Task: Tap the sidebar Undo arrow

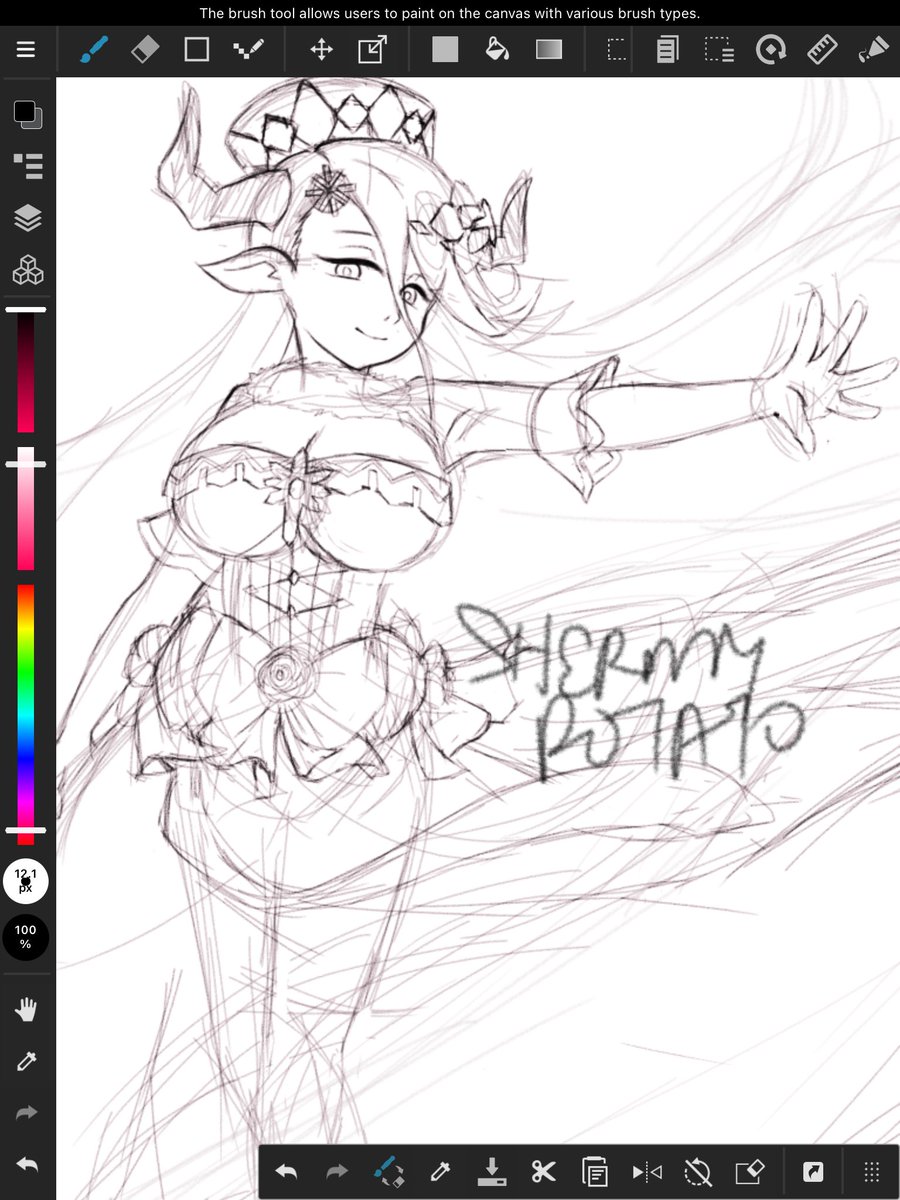Action: 27,1165
